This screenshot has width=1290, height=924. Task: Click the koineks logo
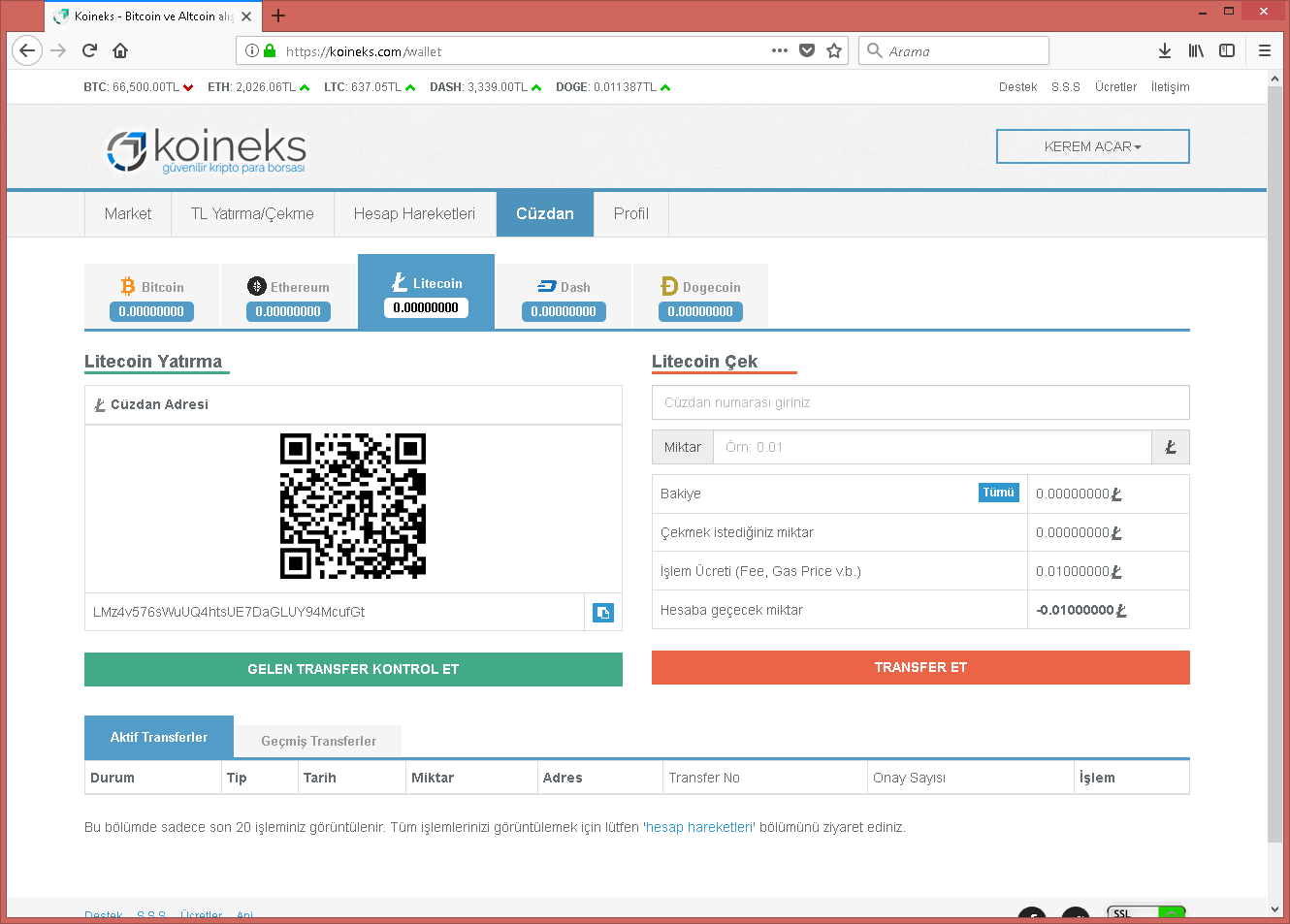(x=206, y=150)
